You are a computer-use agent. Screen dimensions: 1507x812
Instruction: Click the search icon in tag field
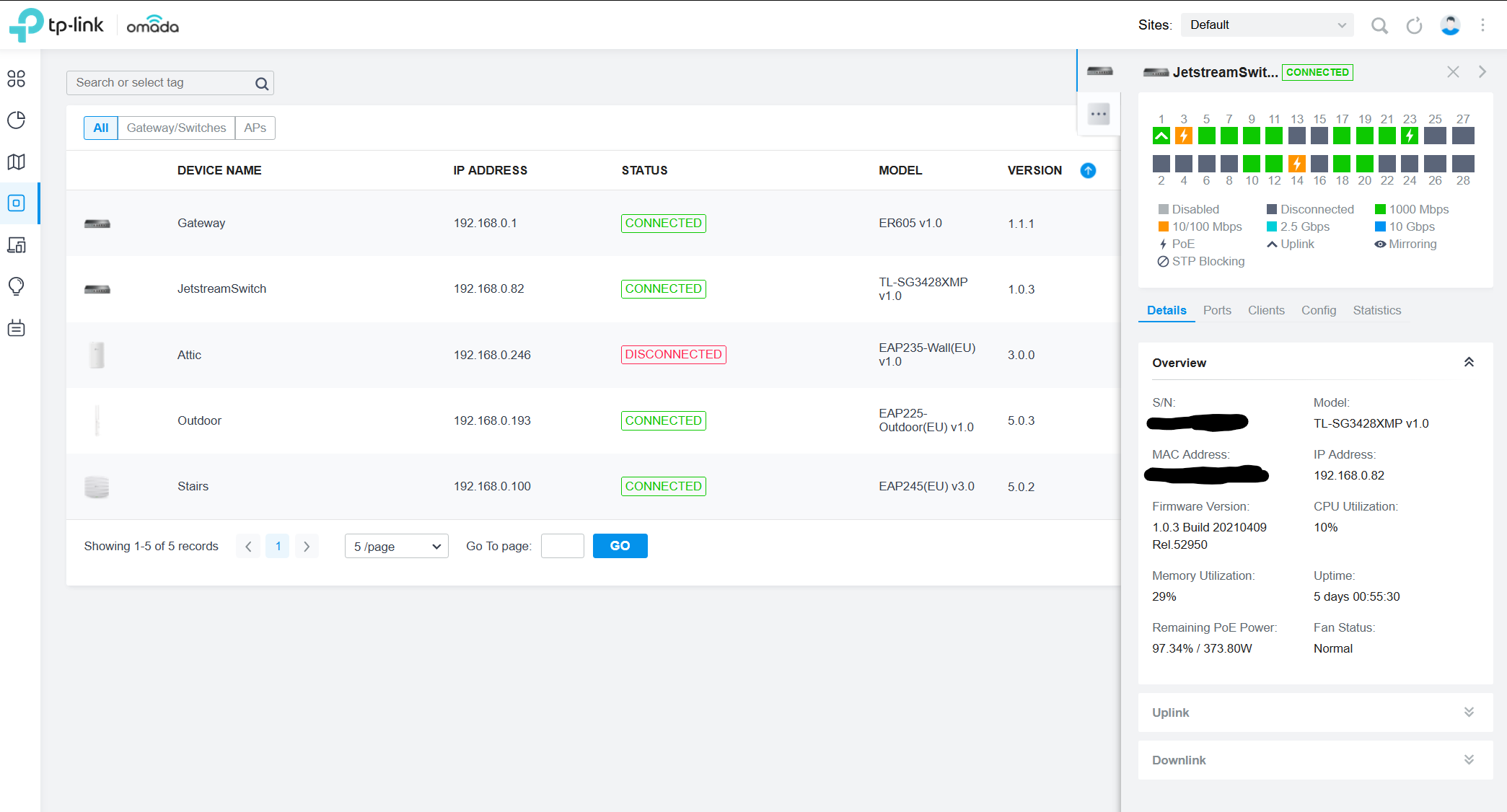(x=262, y=84)
